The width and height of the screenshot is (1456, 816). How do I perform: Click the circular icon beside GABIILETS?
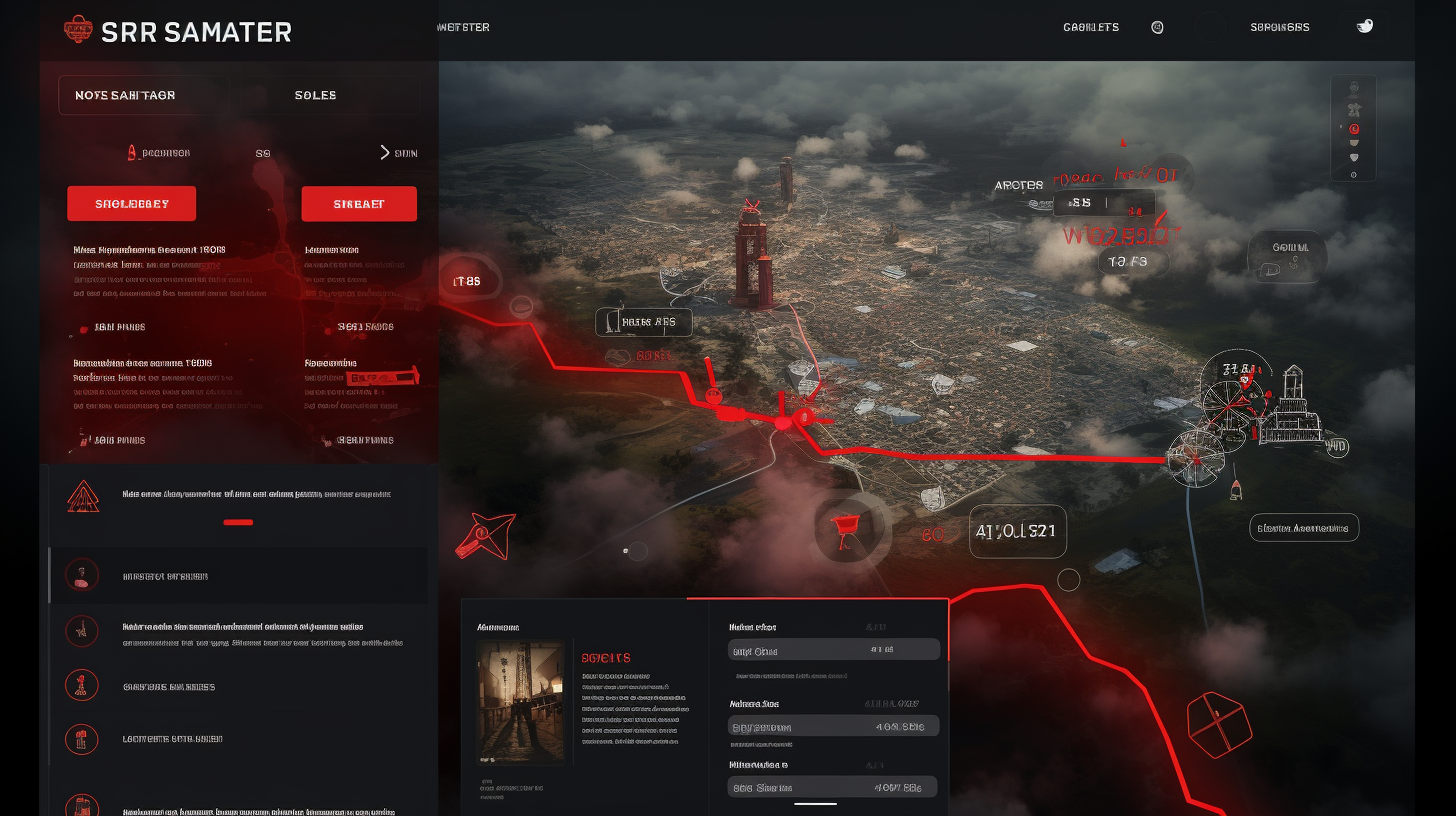(x=1157, y=28)
